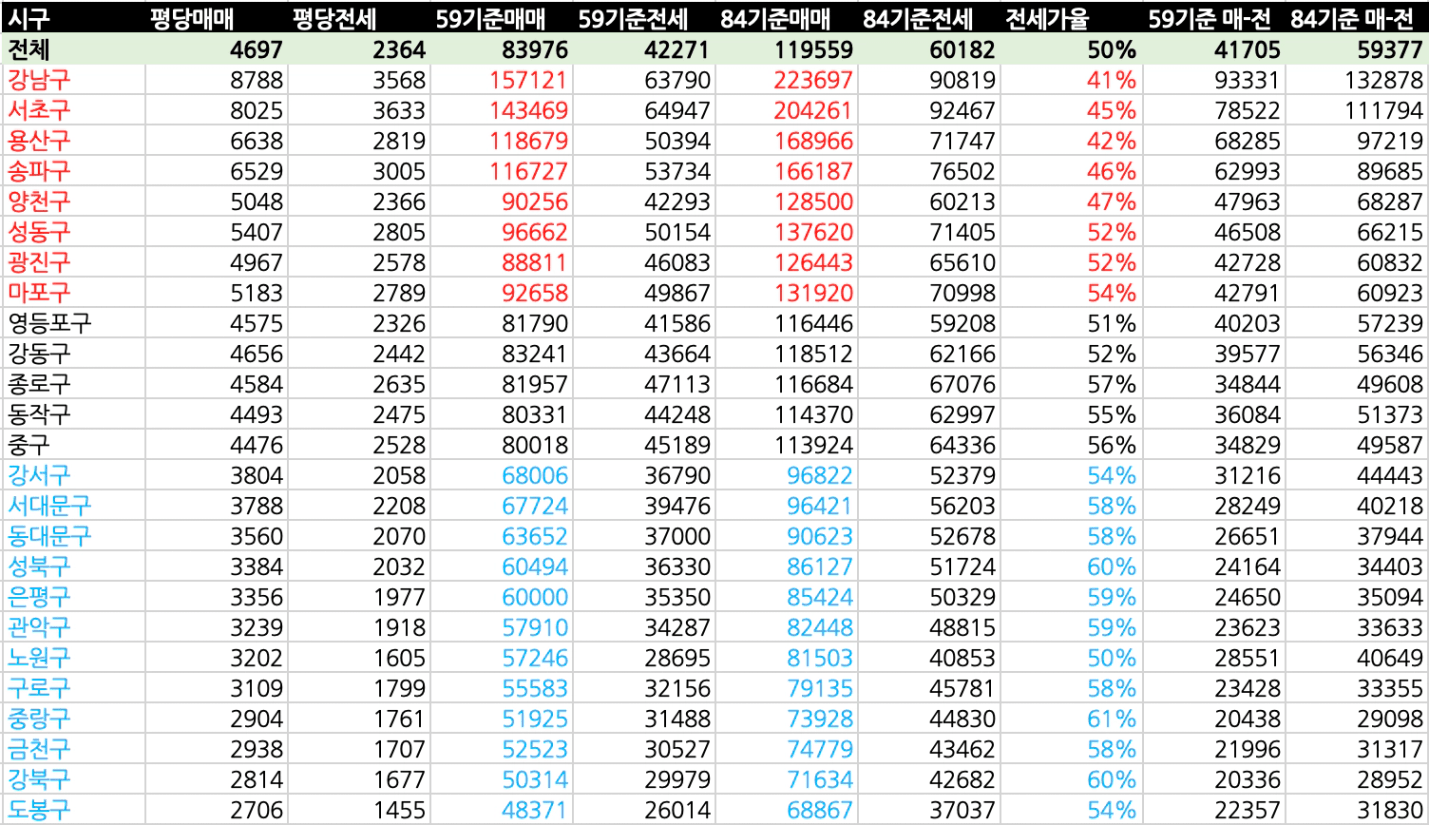
Task: Select the value 119559 in 전체 row
Action: pos(815,49)
